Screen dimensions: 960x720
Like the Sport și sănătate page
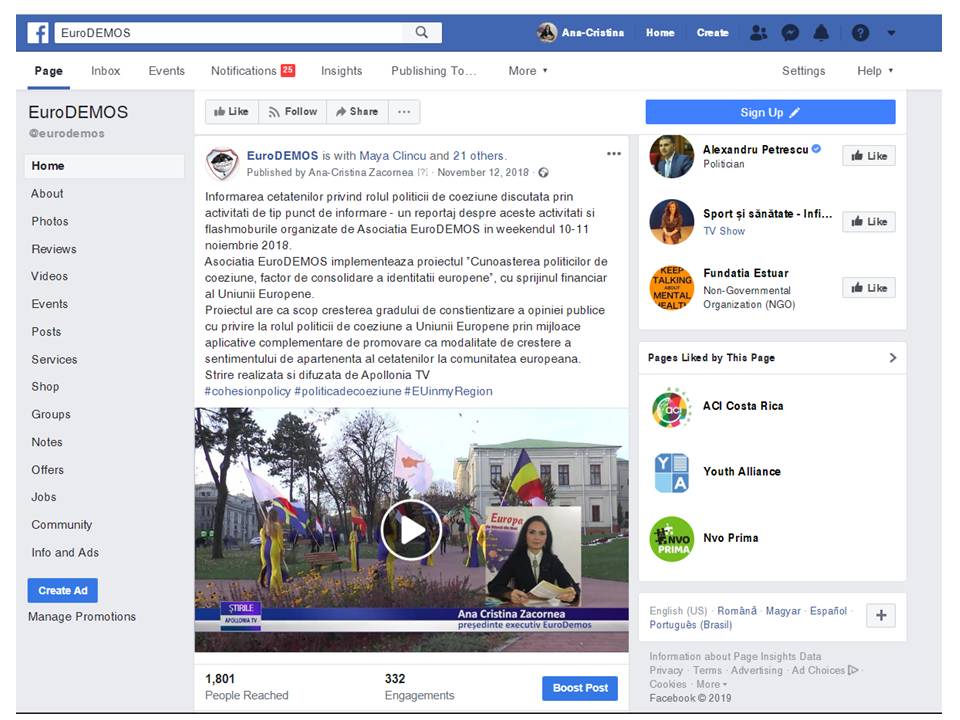[869, 222]
